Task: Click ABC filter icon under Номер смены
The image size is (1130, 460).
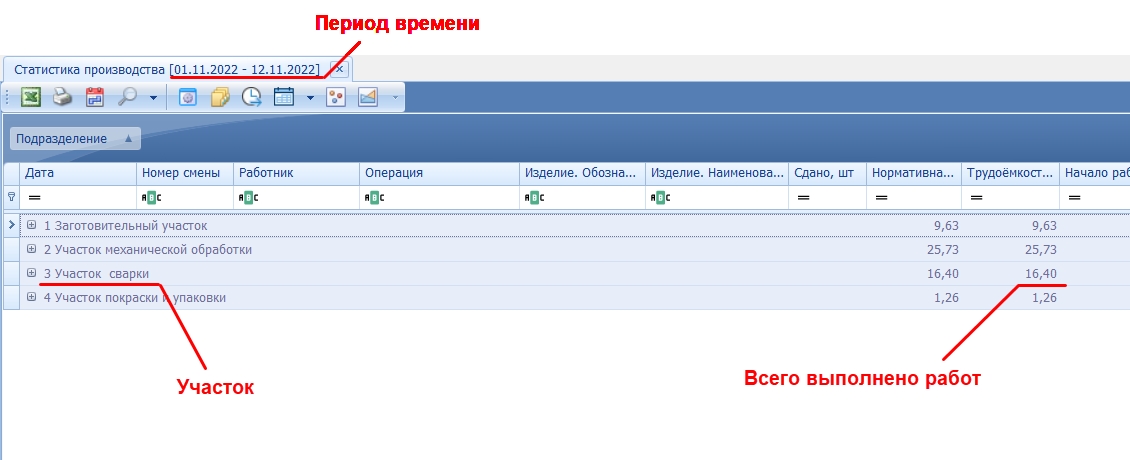Action: pos(151,197)
